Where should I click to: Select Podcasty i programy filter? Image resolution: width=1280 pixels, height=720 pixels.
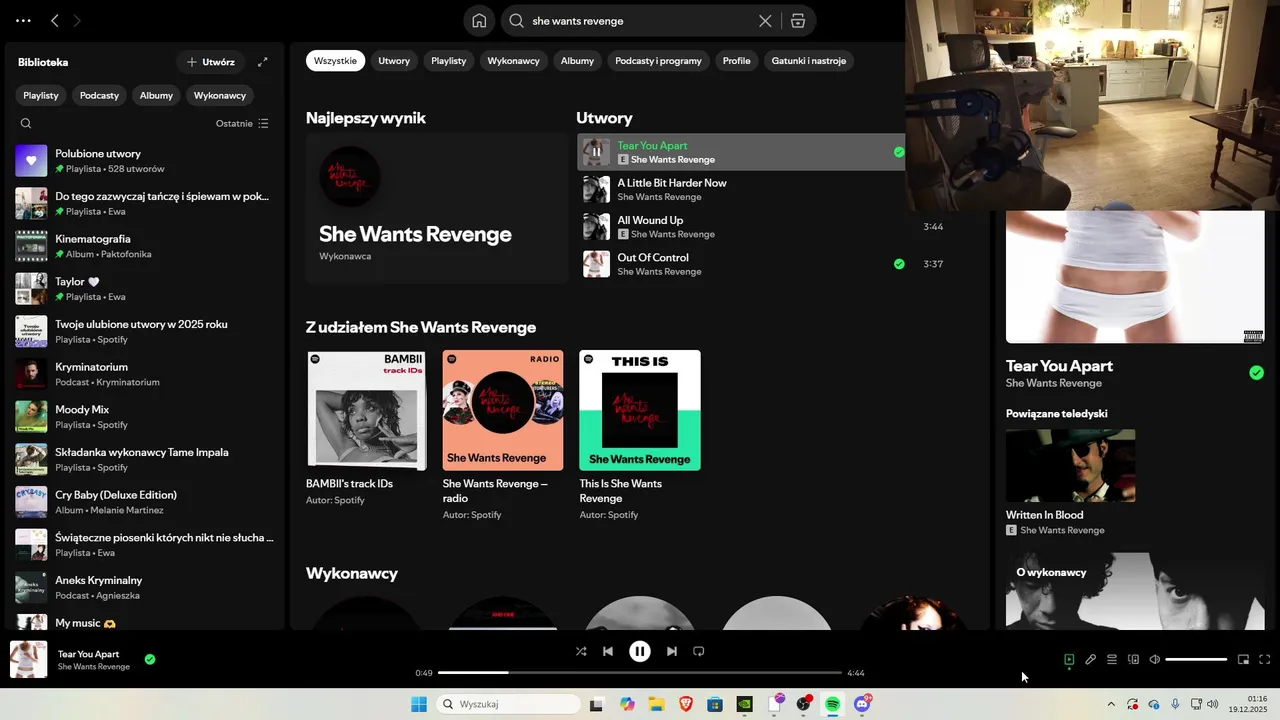658,61
